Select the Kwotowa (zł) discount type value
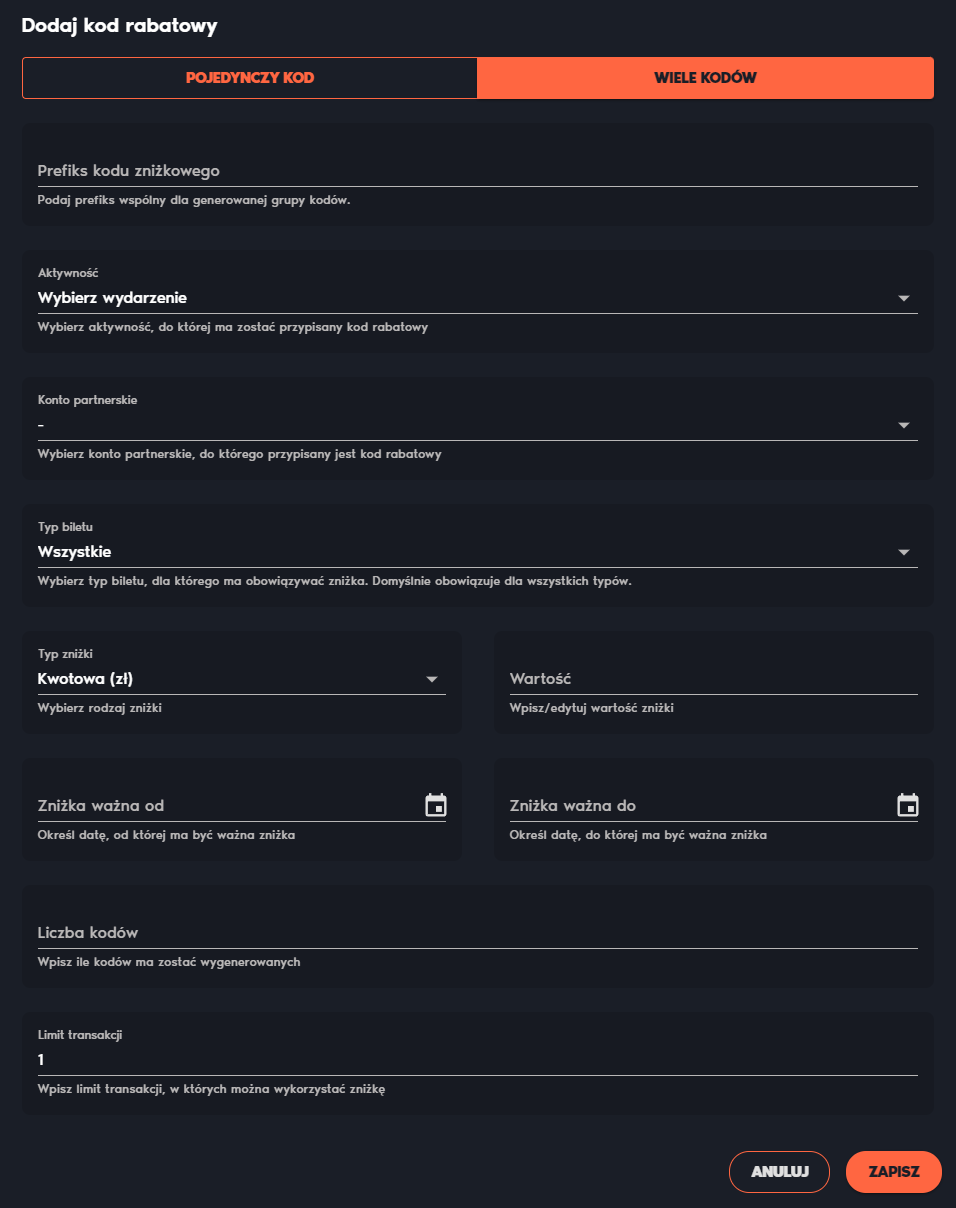This screenshot has width=956, height=1208. click(86, 679)
